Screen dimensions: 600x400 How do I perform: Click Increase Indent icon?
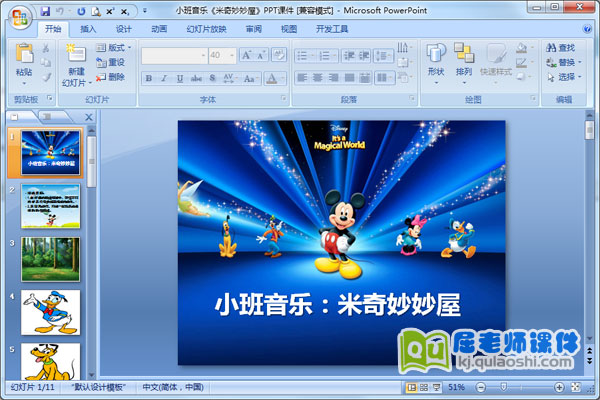pos(364,56)
